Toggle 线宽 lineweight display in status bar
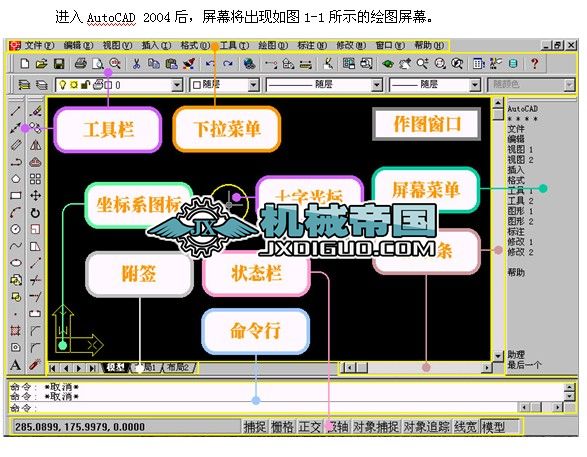 465,427
